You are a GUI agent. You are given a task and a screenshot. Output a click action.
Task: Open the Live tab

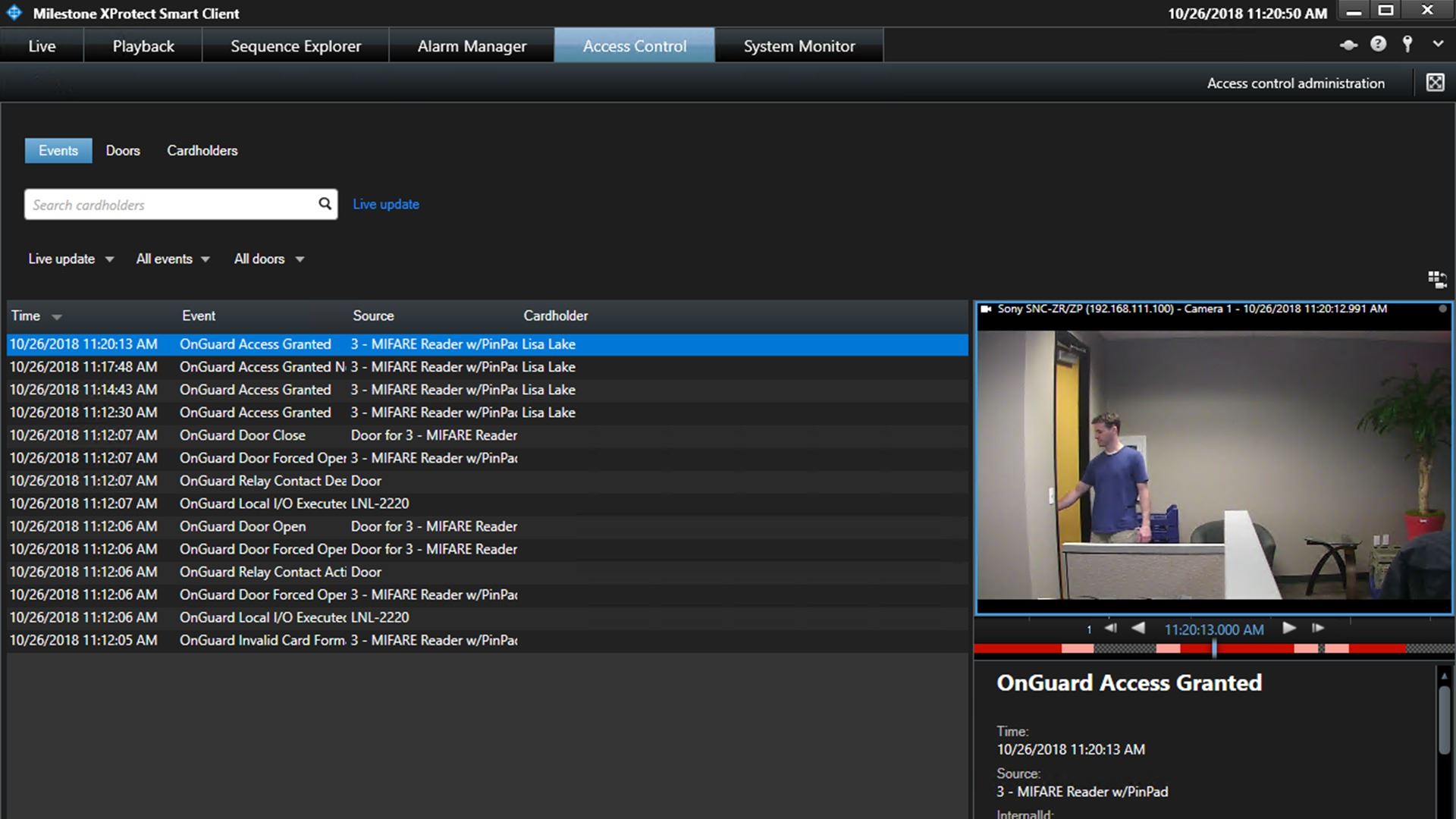[x=42, y=45]
